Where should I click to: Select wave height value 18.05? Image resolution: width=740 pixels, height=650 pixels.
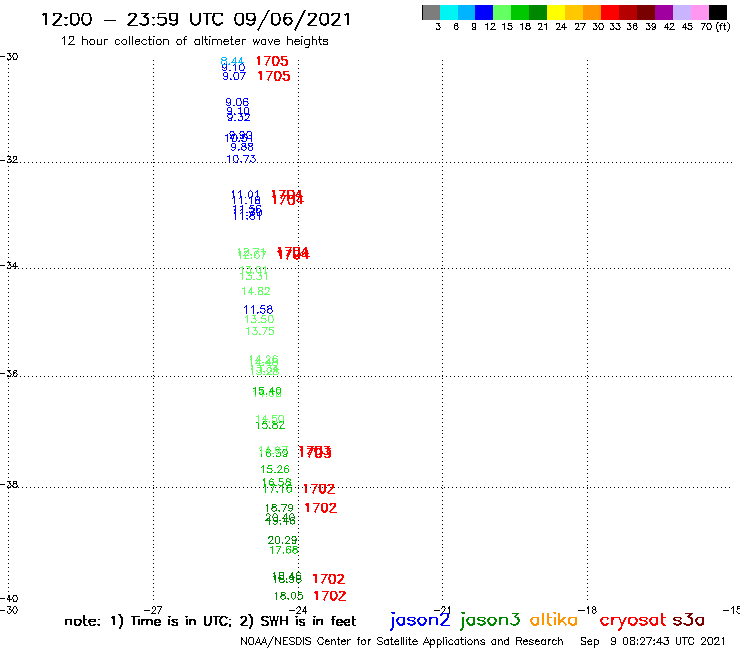coord(288,596)
